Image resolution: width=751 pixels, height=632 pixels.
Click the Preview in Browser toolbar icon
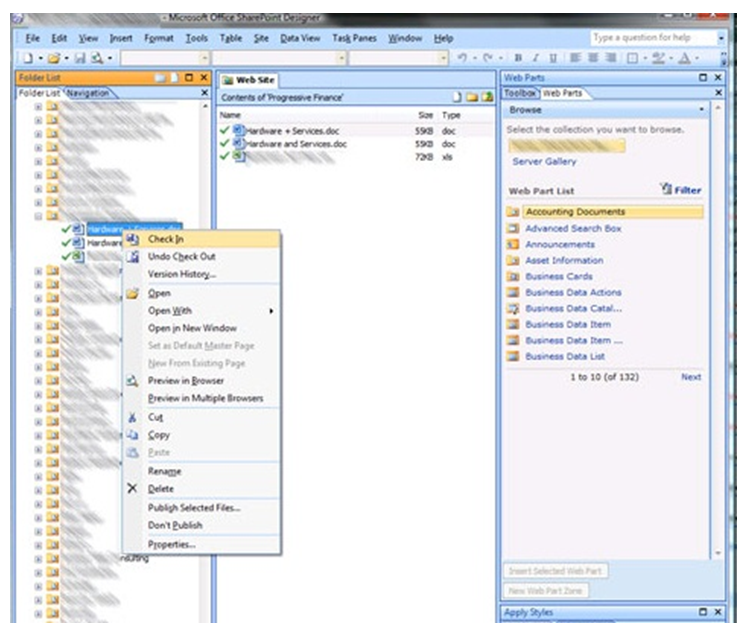[97, 58]
